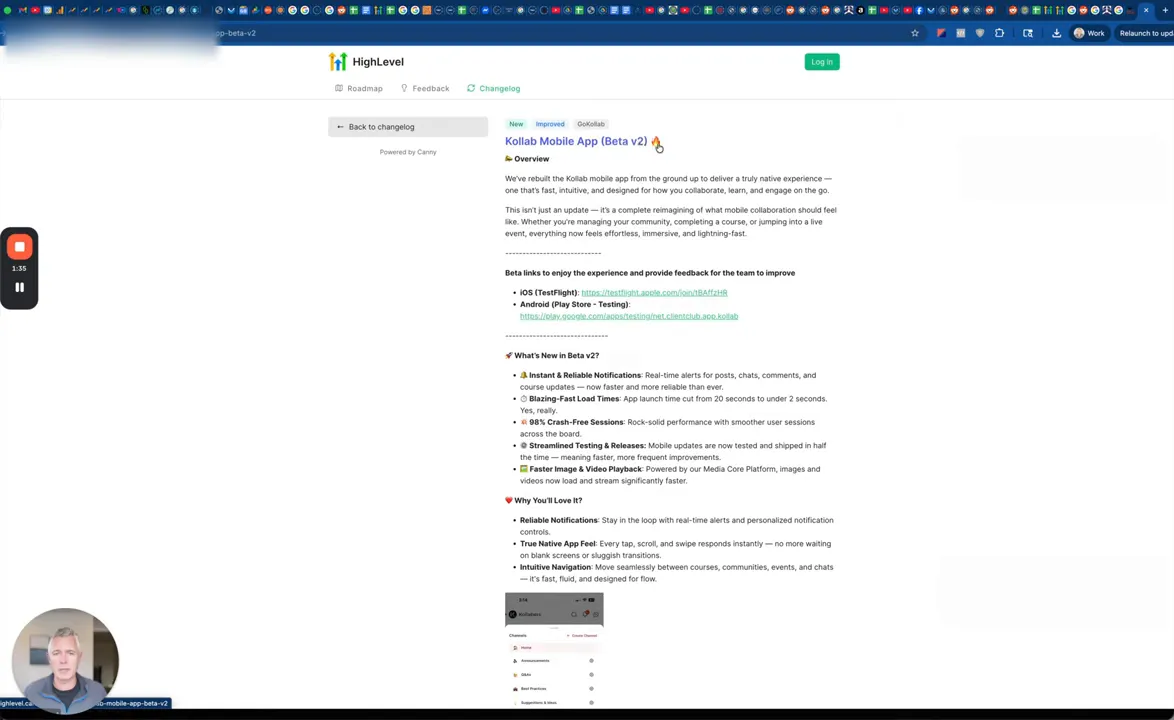Click the 98% Crash-Free Sessions bullet
Screen dimensions: 1174x720
click(x=669, y=427)
